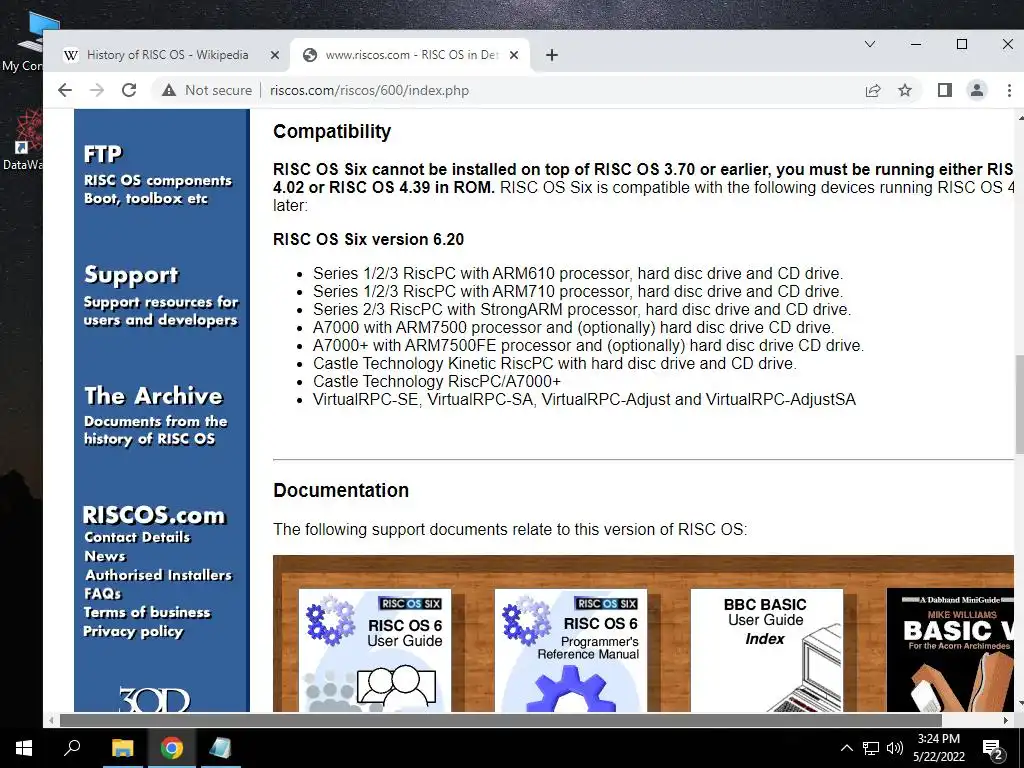Open the Support sidebar section
1024x768 pixels.
(131, 275)
